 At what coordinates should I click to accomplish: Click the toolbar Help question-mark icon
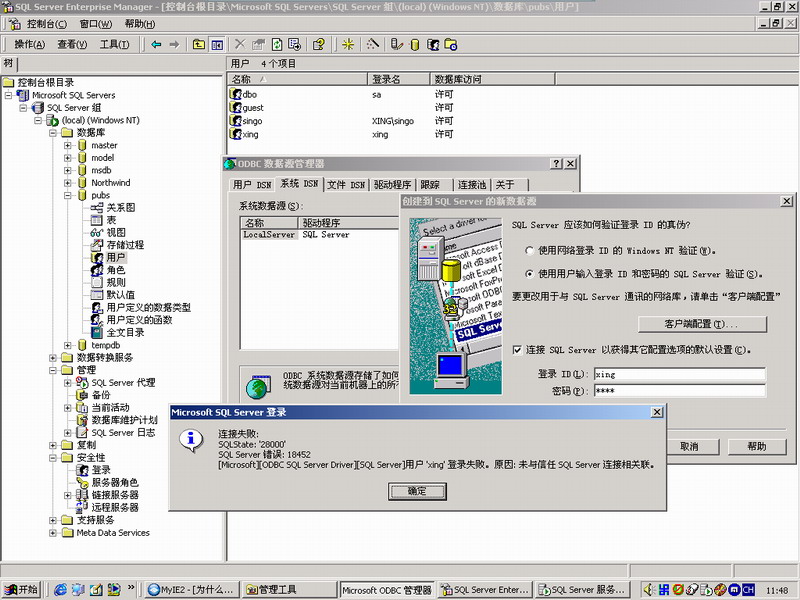[319, 45]
